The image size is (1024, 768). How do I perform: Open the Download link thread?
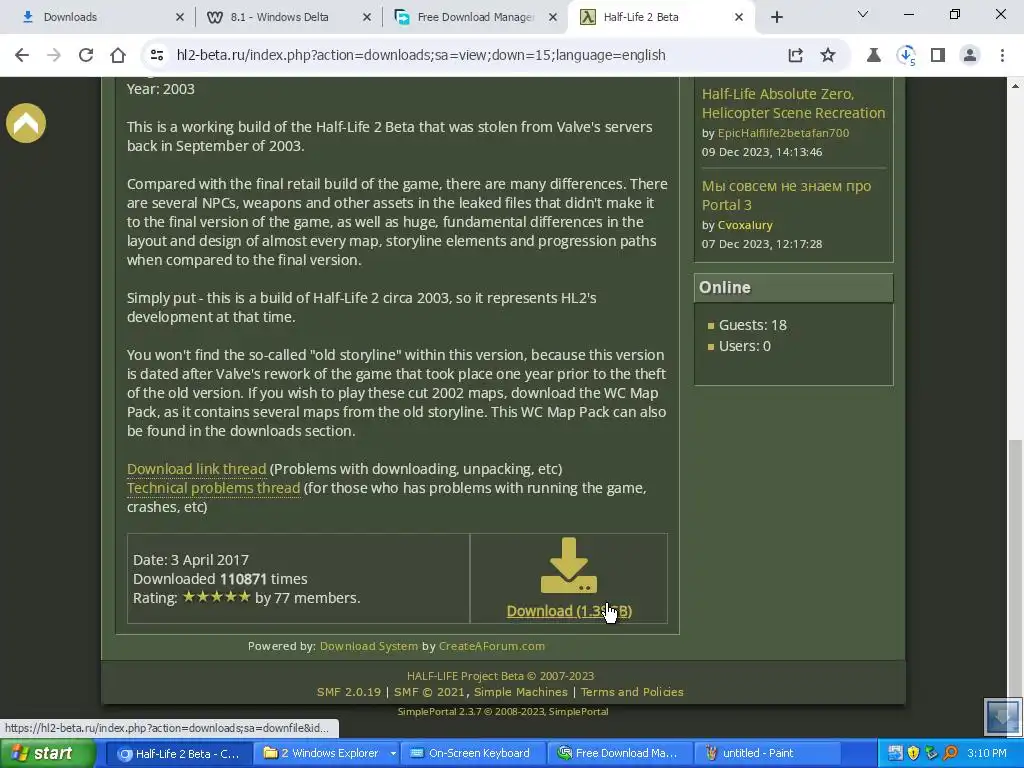click(197, 469)
